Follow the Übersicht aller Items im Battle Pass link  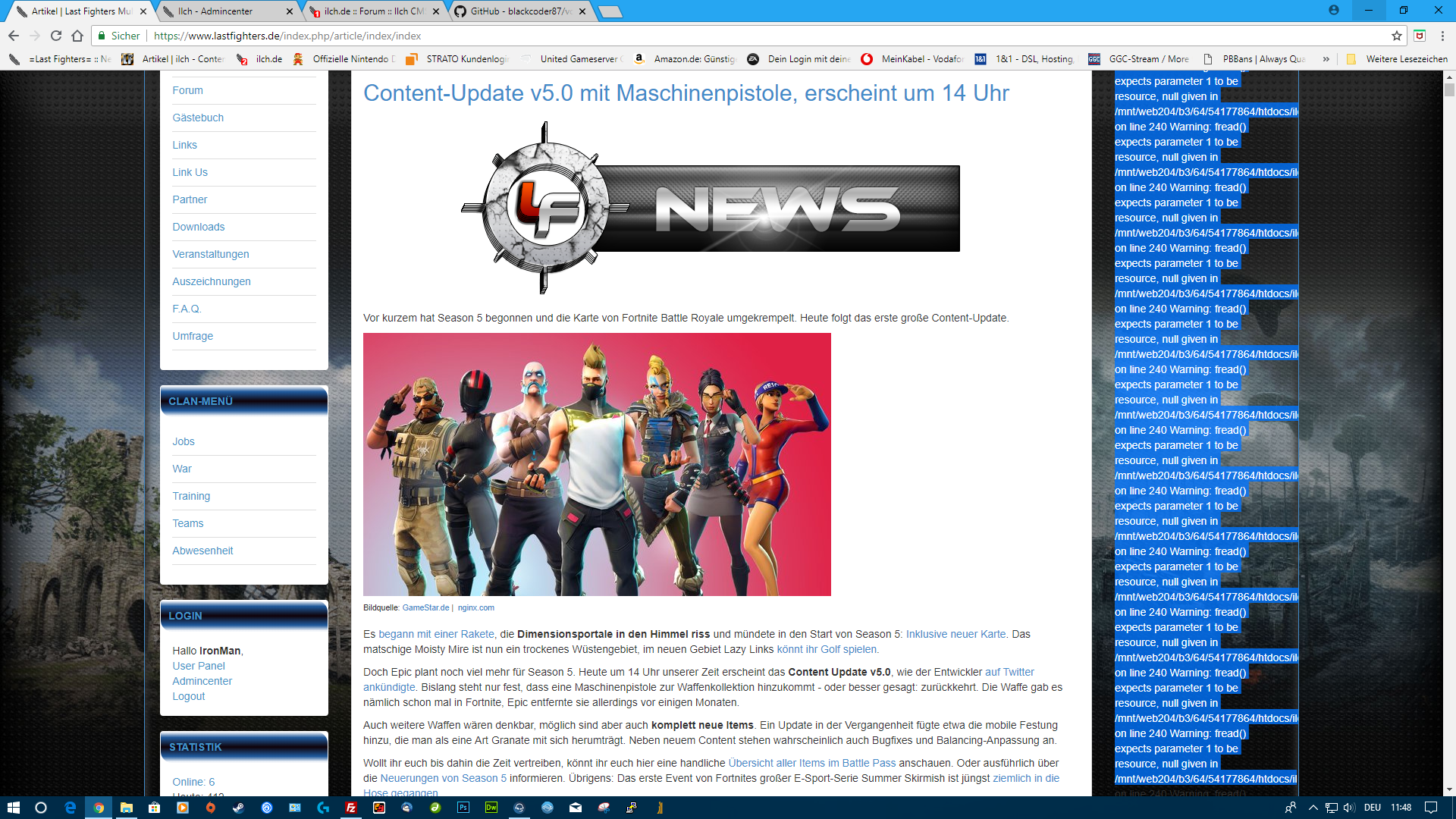coord(811,763)
